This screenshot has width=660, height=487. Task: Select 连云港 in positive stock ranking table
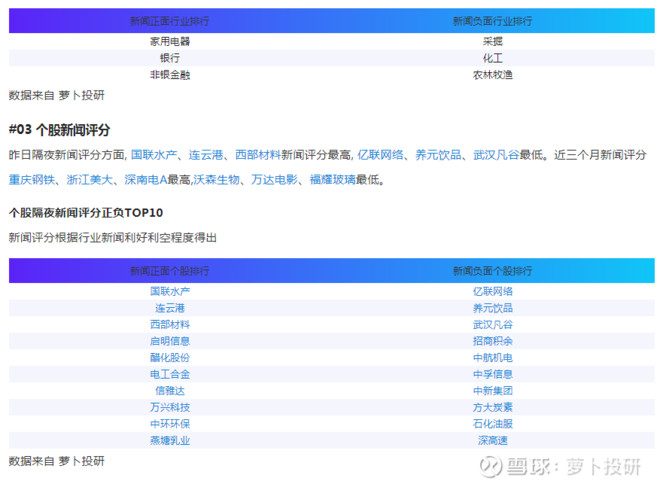[x=170, y=308]
